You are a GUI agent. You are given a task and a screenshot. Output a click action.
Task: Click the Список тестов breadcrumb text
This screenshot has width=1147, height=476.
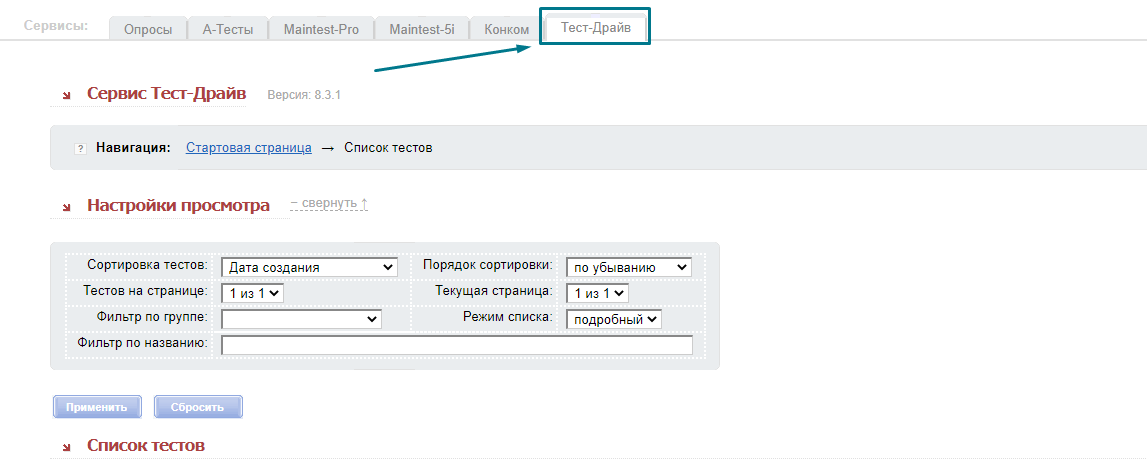click(388, 148)
